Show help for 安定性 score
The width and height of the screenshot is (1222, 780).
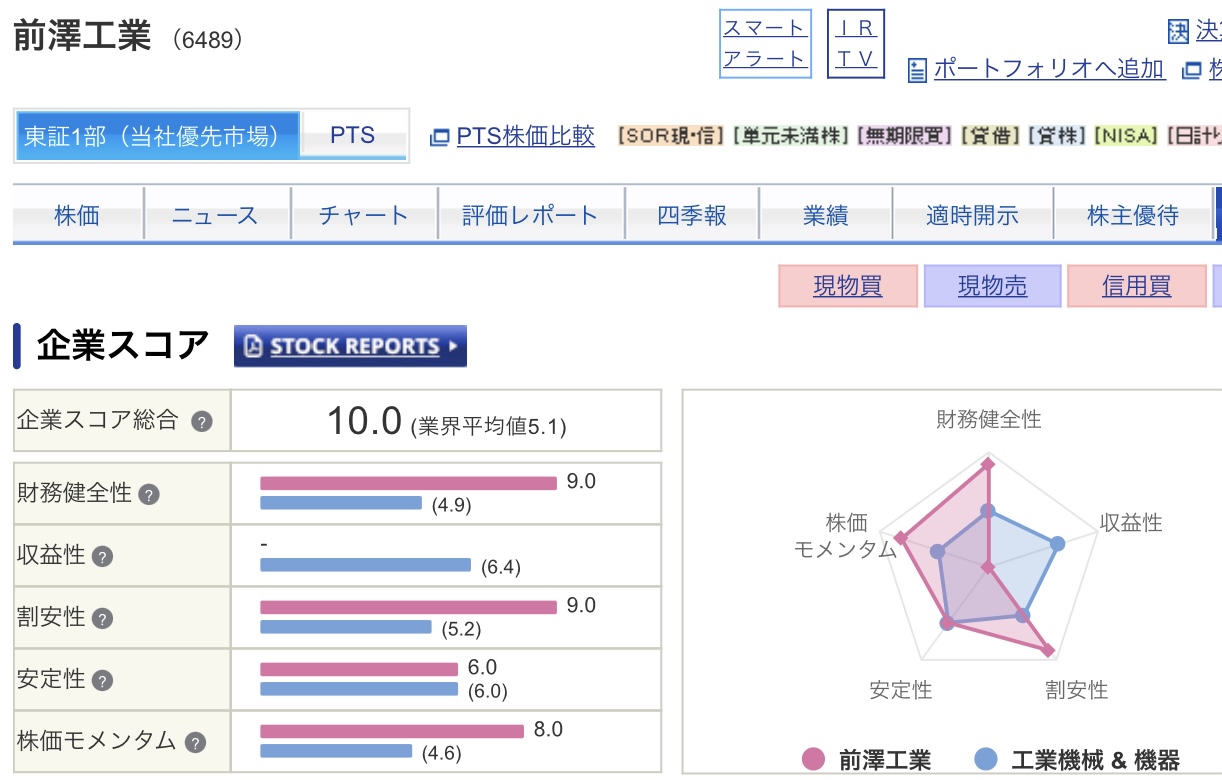[x=103, y=681]
